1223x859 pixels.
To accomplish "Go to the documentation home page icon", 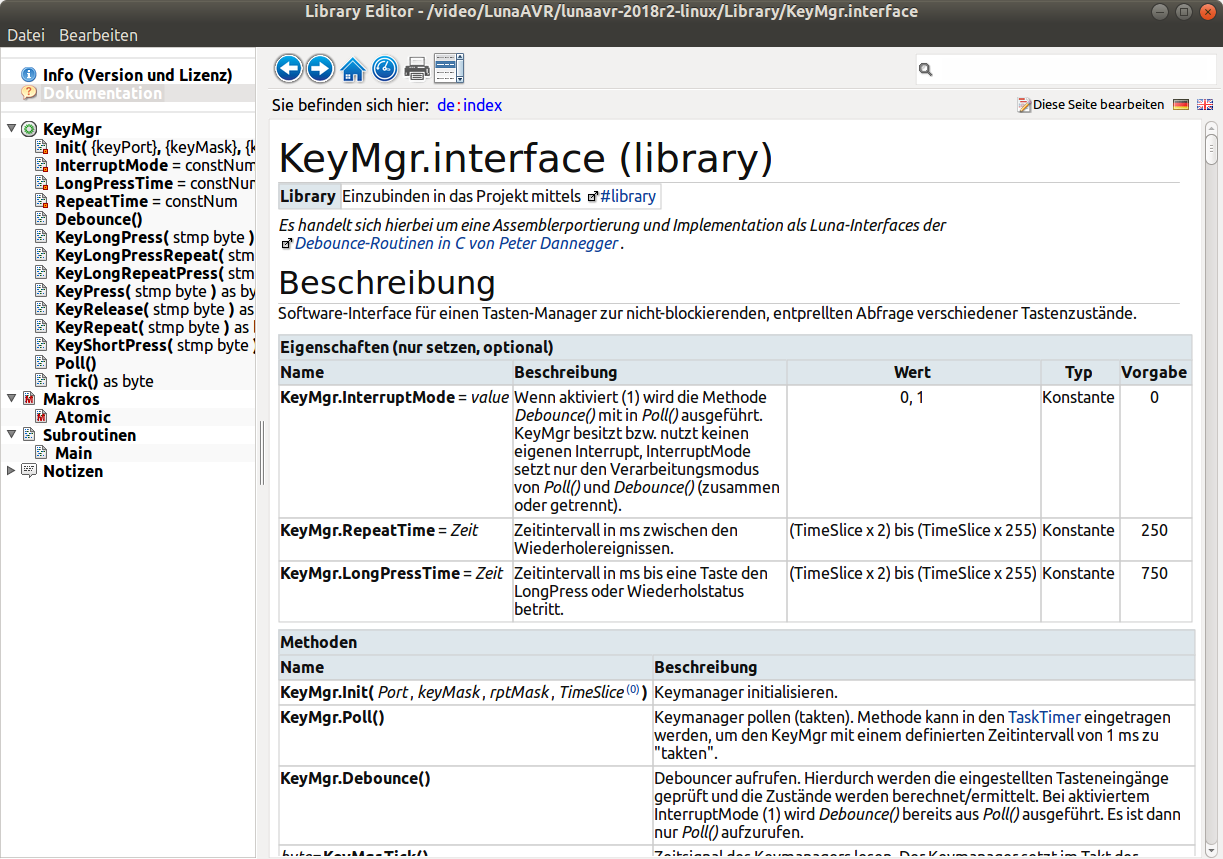I will (352, 69).
